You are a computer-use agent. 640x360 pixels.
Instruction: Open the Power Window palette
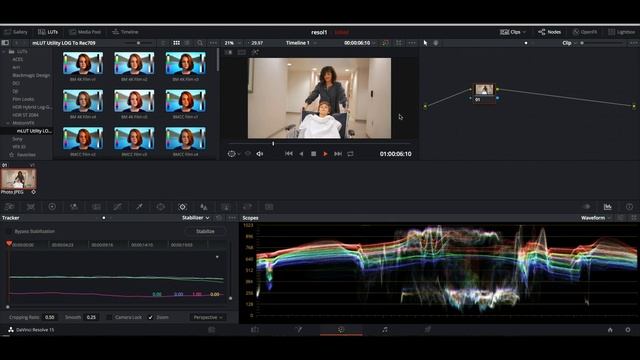161,207
